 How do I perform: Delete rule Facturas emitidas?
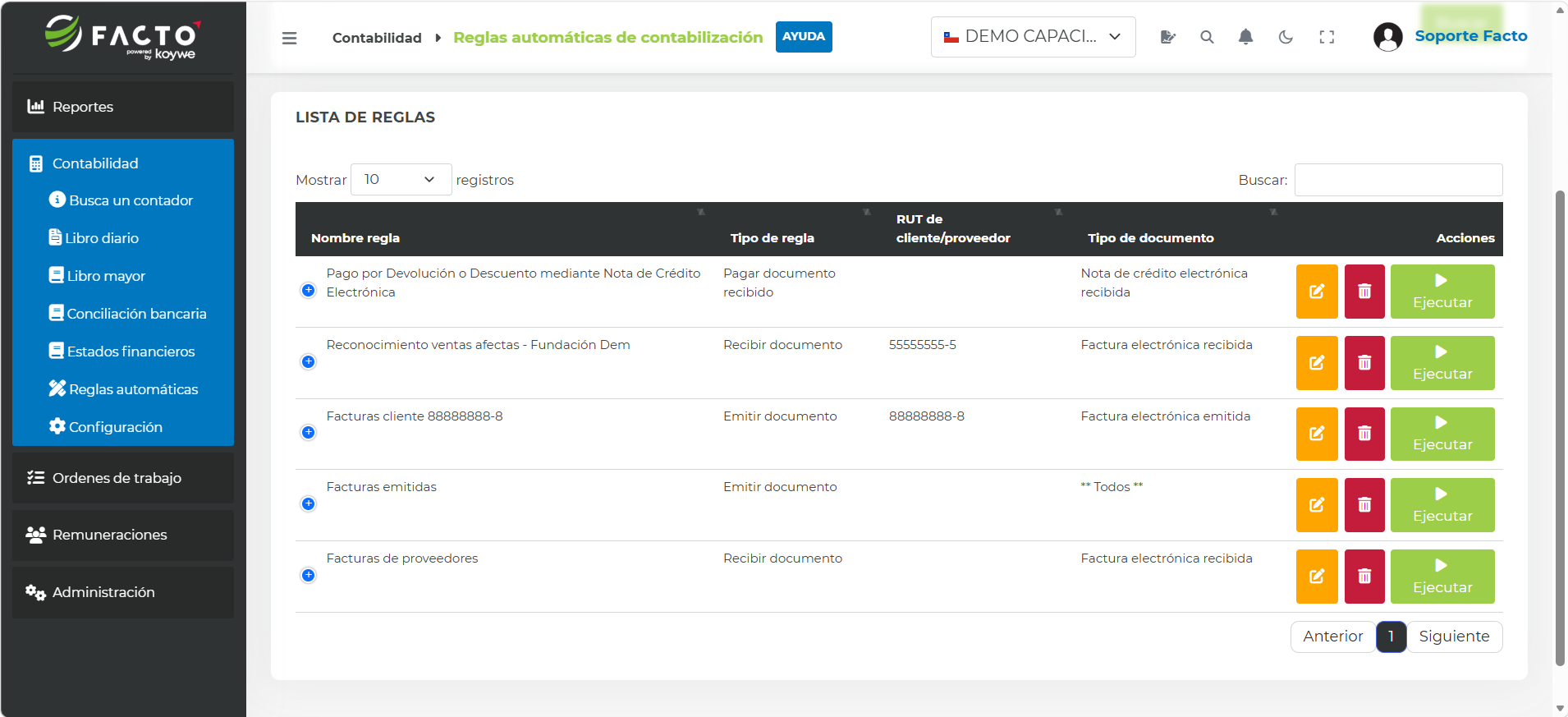tap(1364, 505)
